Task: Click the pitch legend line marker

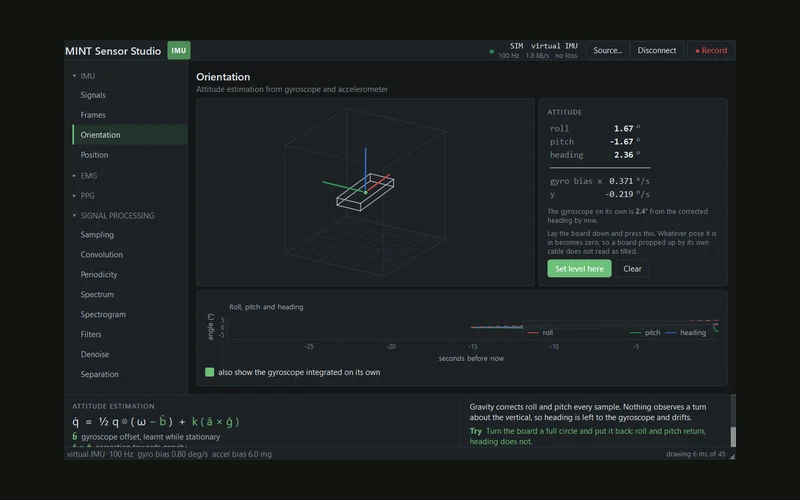Action: click(635, 333)
